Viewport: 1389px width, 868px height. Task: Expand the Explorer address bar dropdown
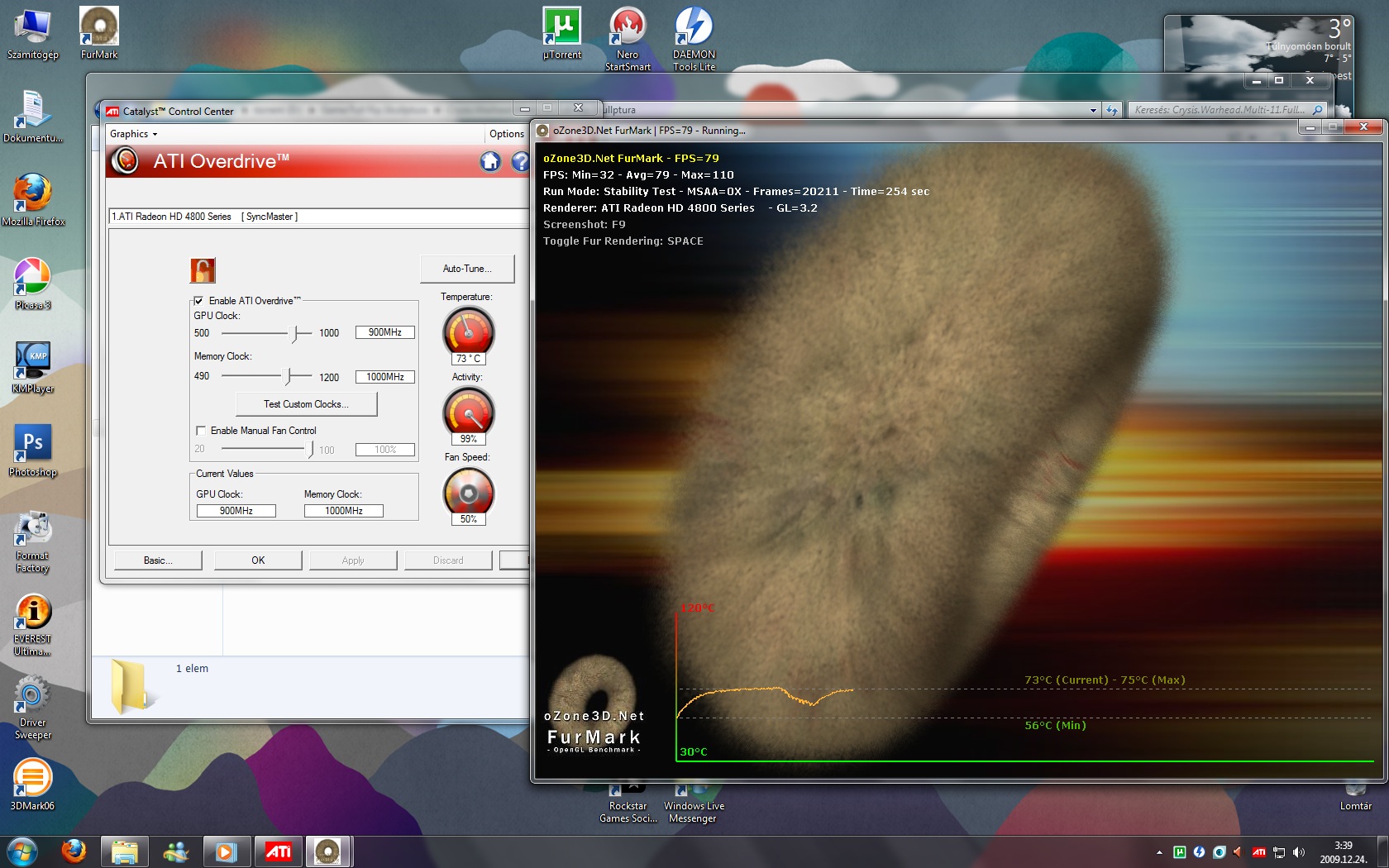pos(1093,110)
